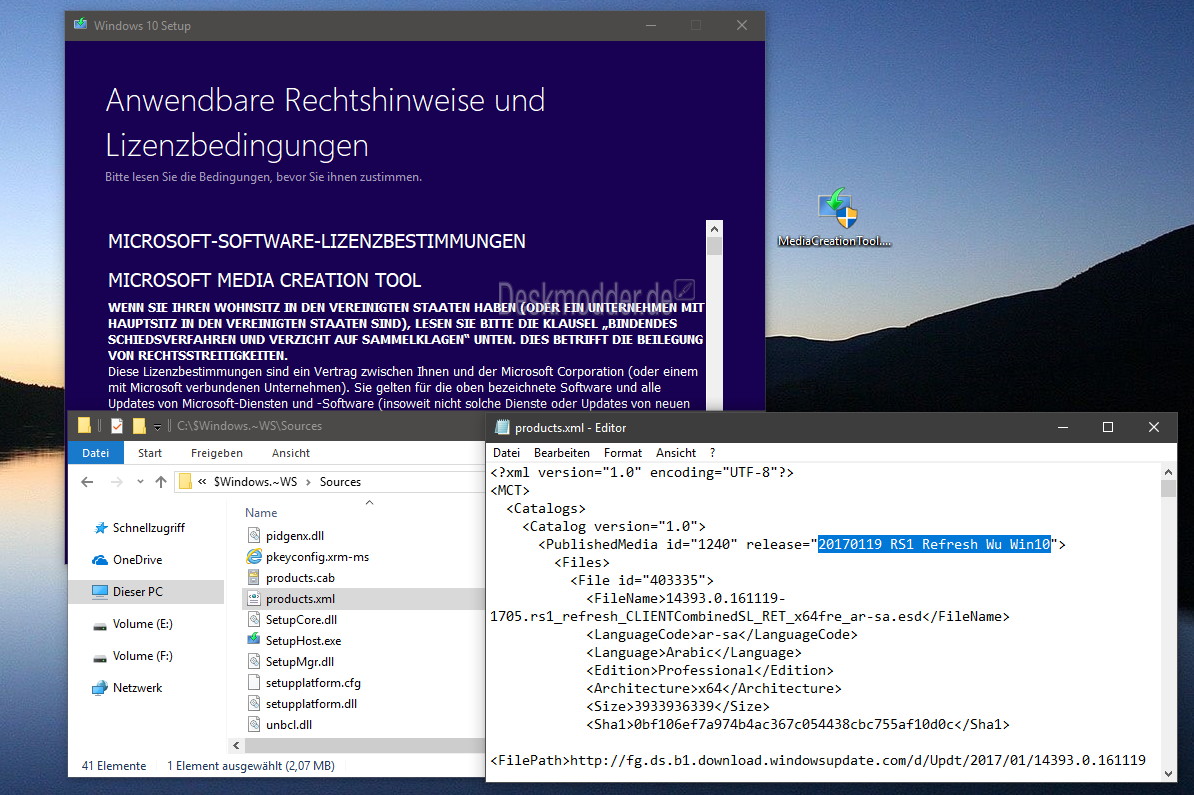Select the SetupCore.dll file
The height and width of the screenshot is (795, 1194).
[x=301, y=620]
